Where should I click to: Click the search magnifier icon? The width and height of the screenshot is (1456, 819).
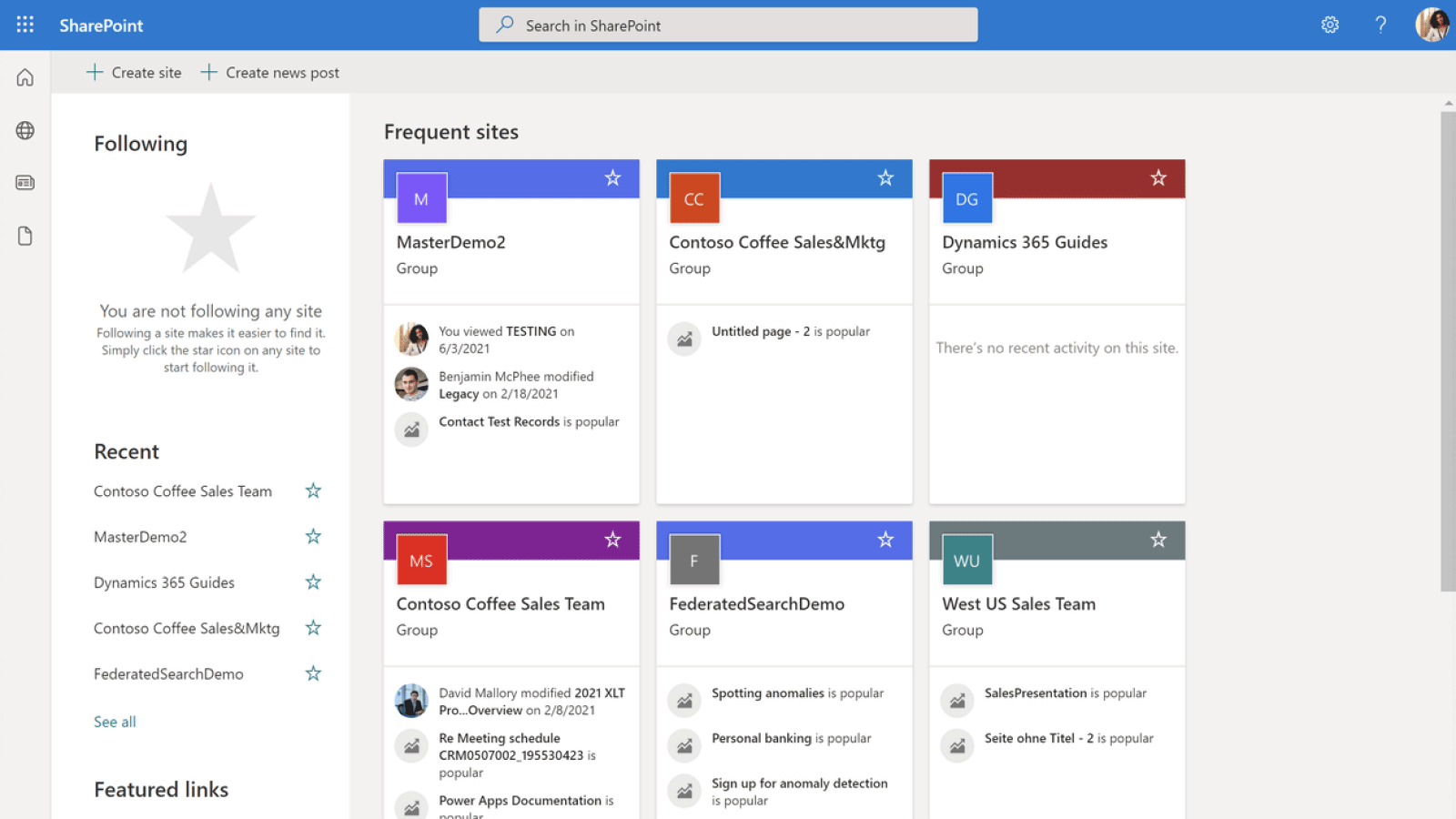(x=504, y=25)
